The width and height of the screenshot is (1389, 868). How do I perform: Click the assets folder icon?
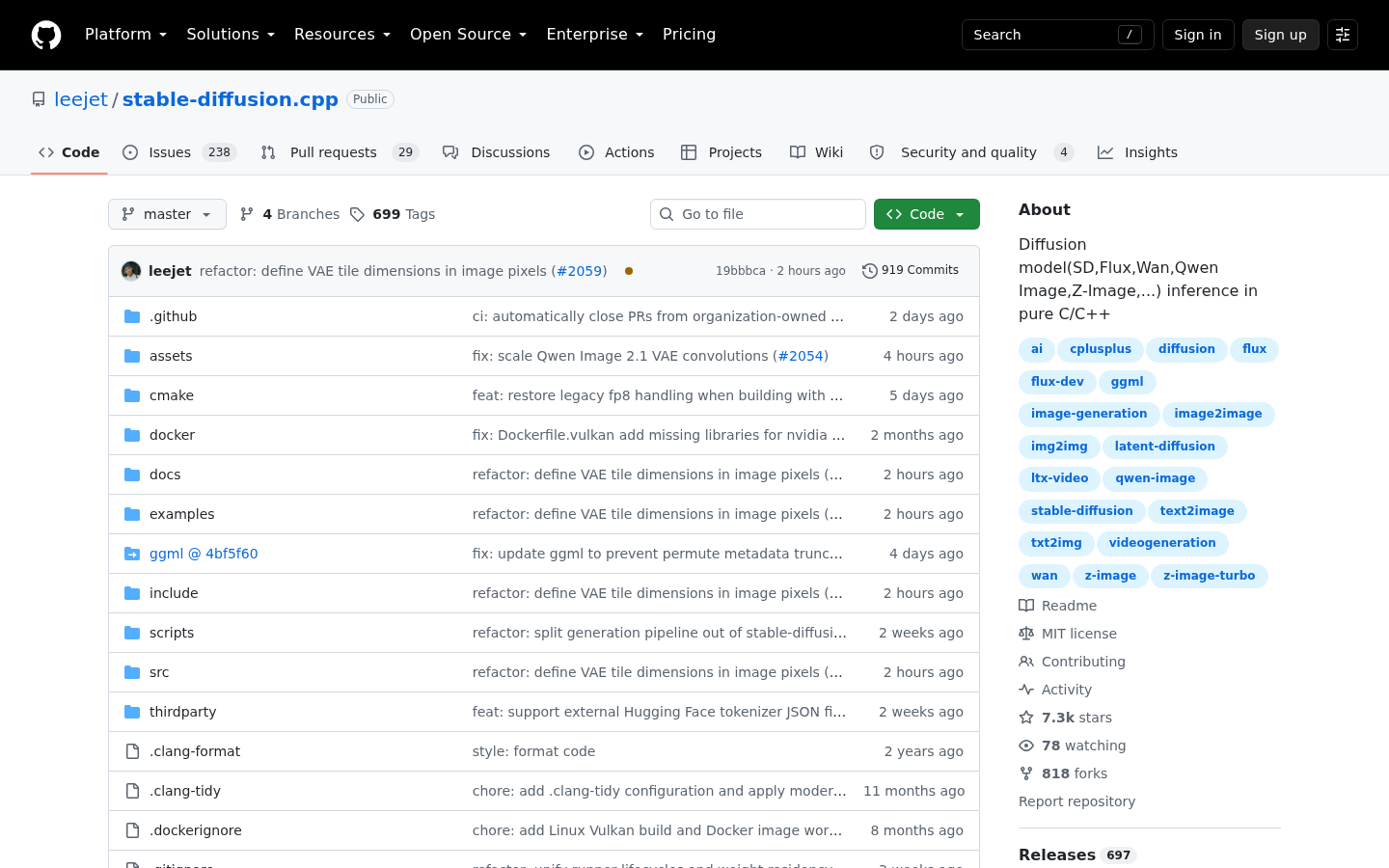[132, 356]
